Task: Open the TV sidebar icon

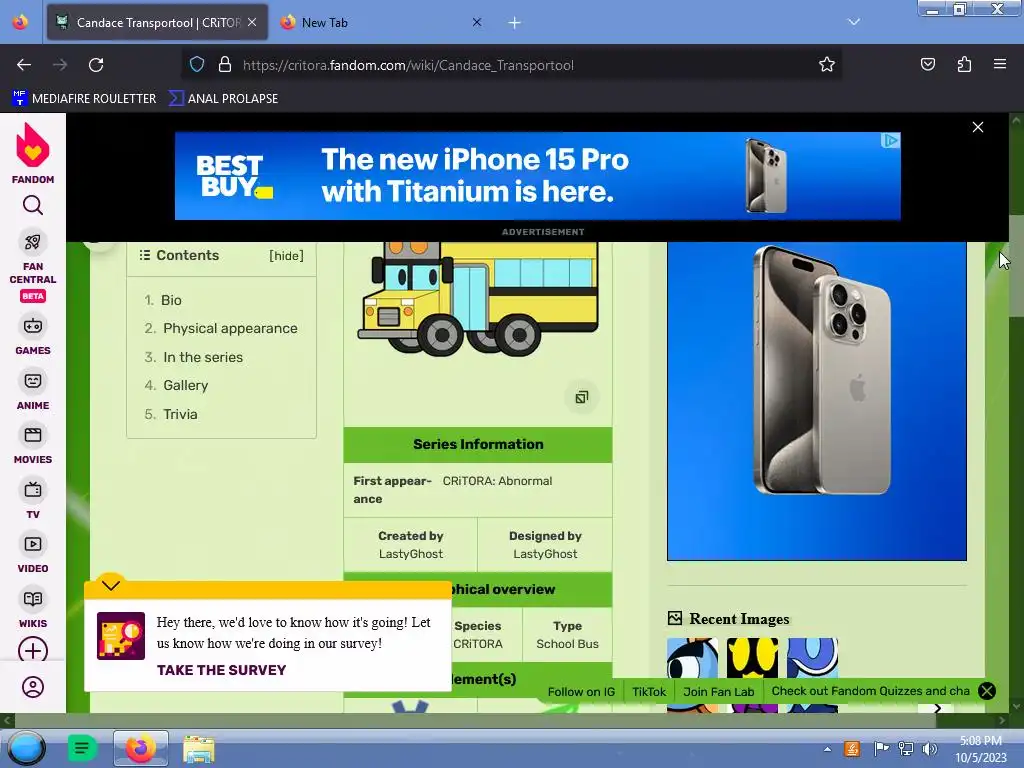Action: tap(33, 490)
